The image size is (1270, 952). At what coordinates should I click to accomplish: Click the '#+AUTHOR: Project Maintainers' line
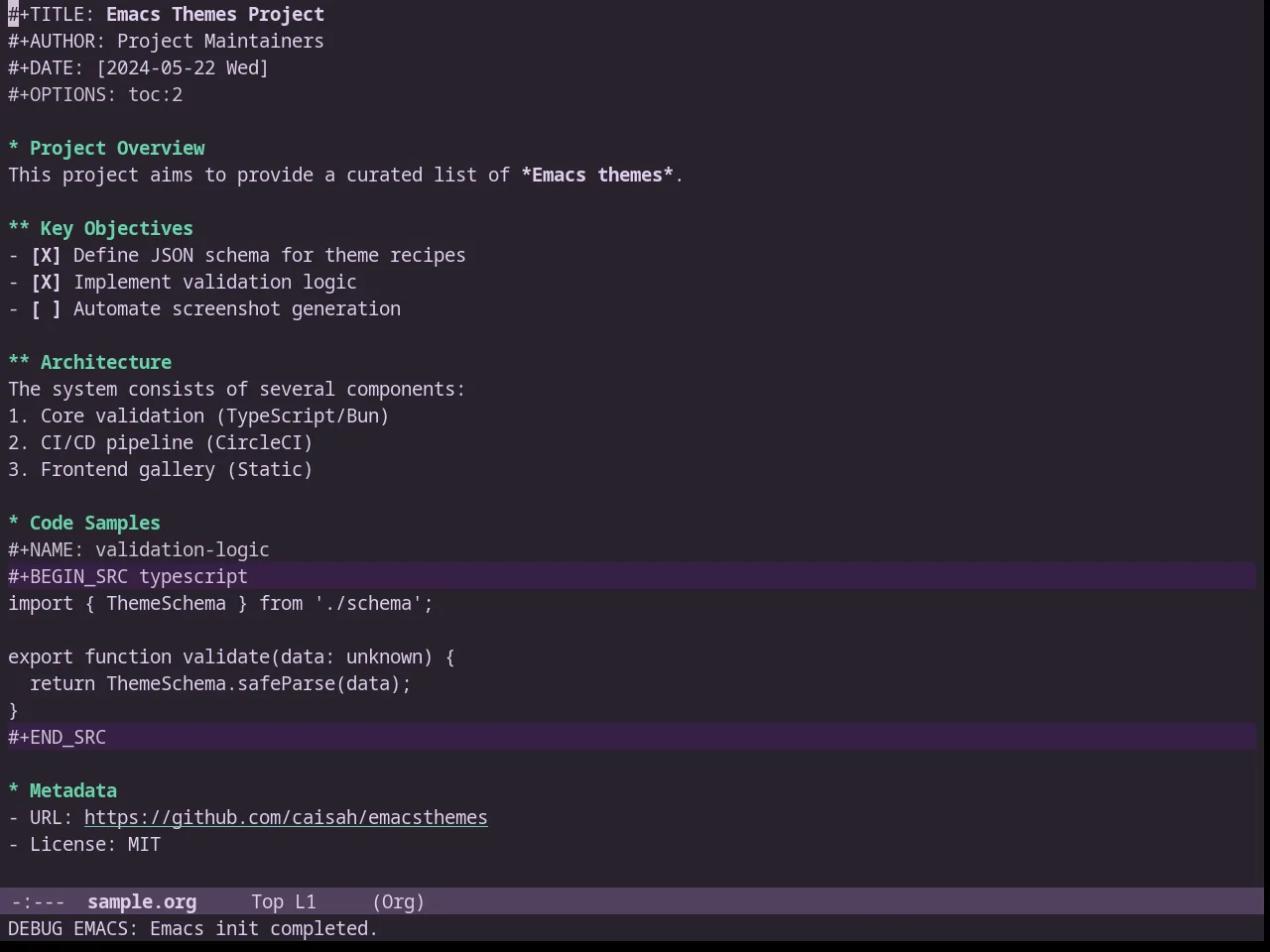pyautogui.click(x=166, y=41)
